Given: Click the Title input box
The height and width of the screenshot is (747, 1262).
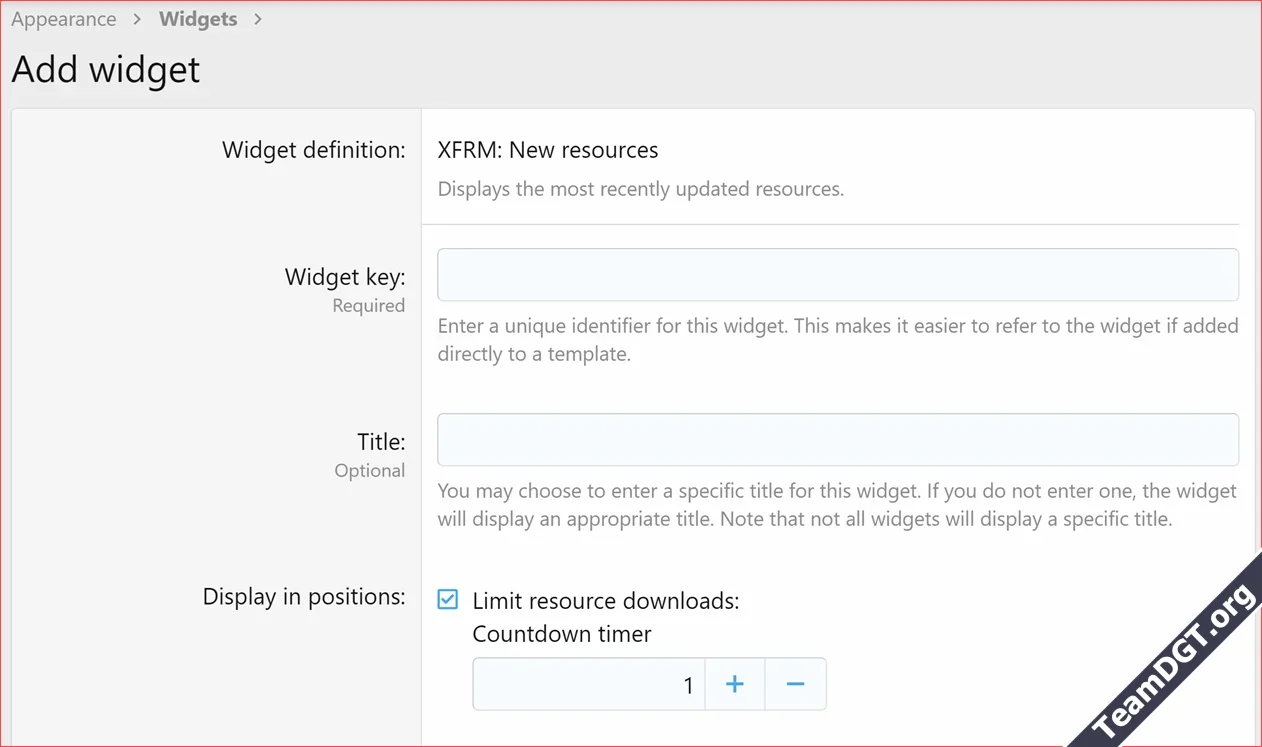Looking at the screenshot, I should click(x=838, y=439).
